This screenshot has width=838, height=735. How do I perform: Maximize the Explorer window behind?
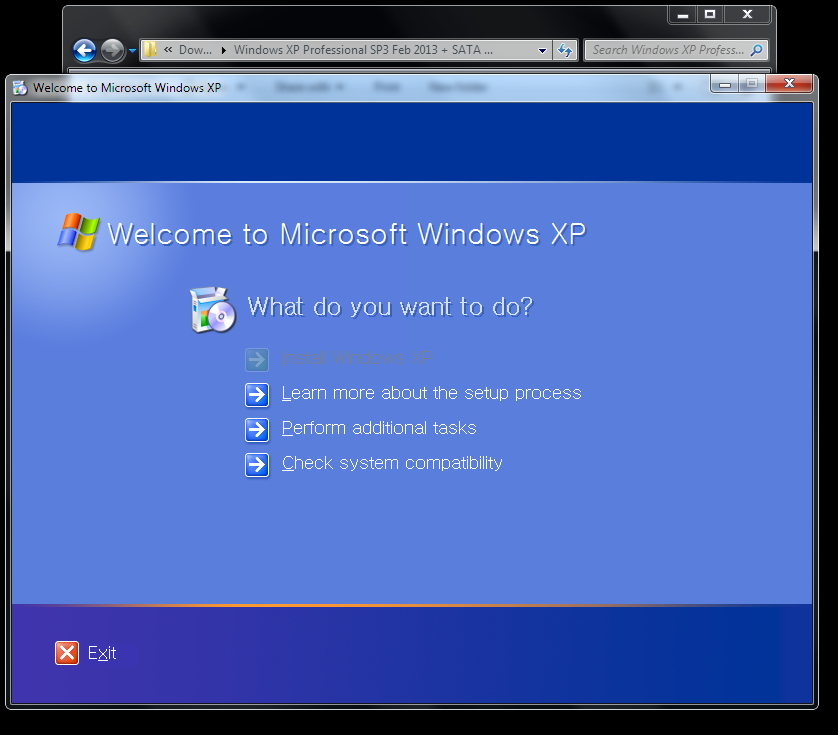click(x=710, y=14)
